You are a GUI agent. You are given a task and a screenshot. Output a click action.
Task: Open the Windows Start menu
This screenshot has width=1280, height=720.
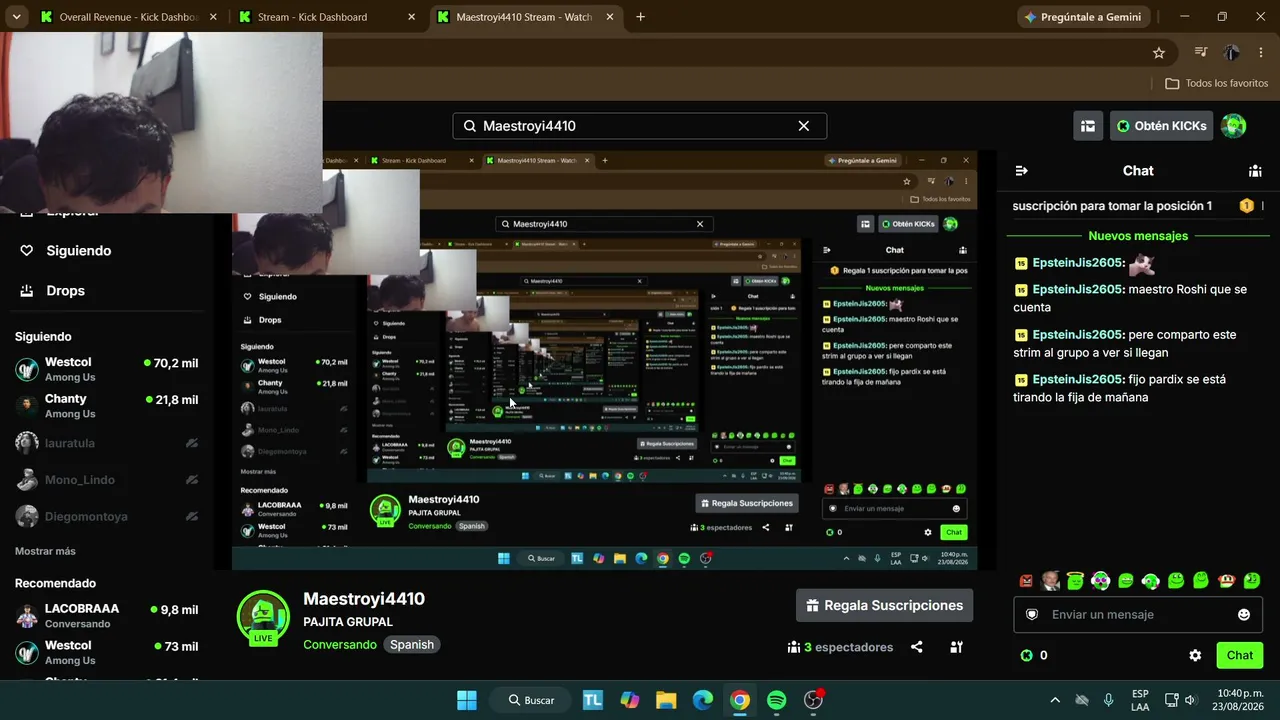(467, 700)
